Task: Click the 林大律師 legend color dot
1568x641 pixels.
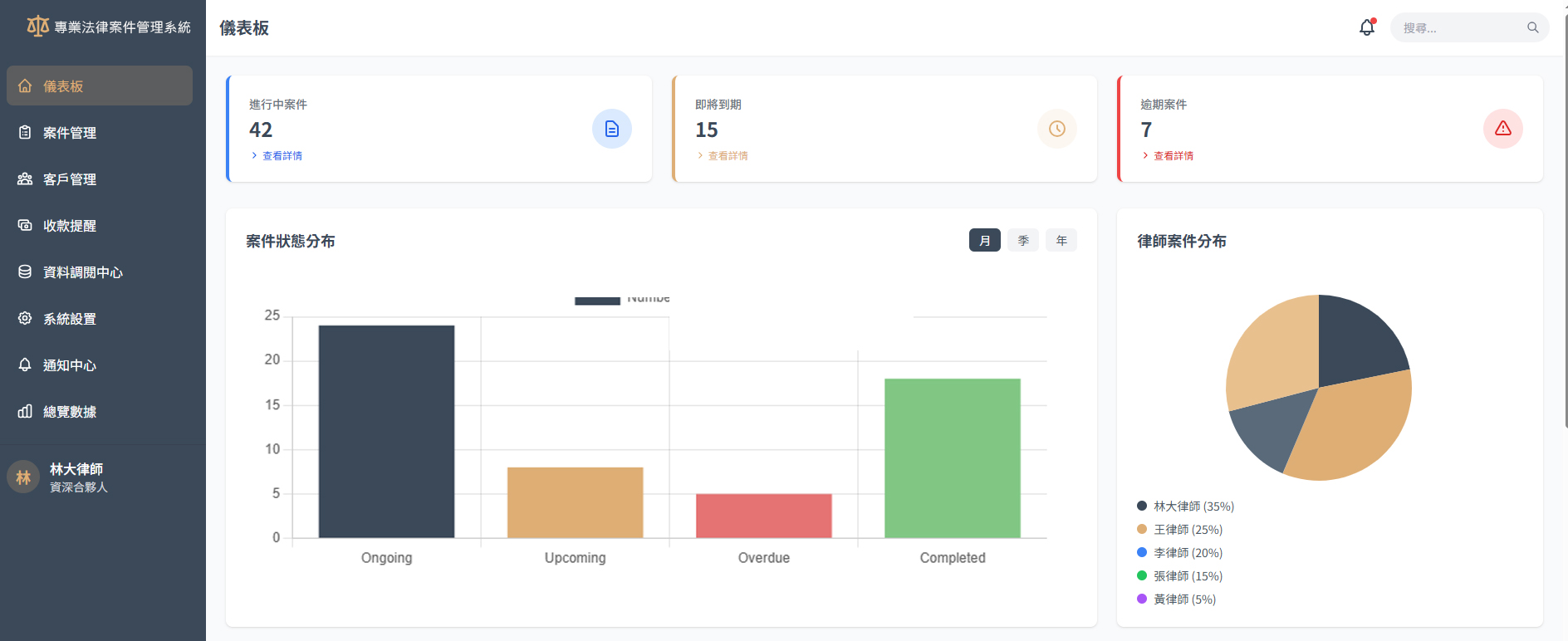Action: [x=1142, y=506]
